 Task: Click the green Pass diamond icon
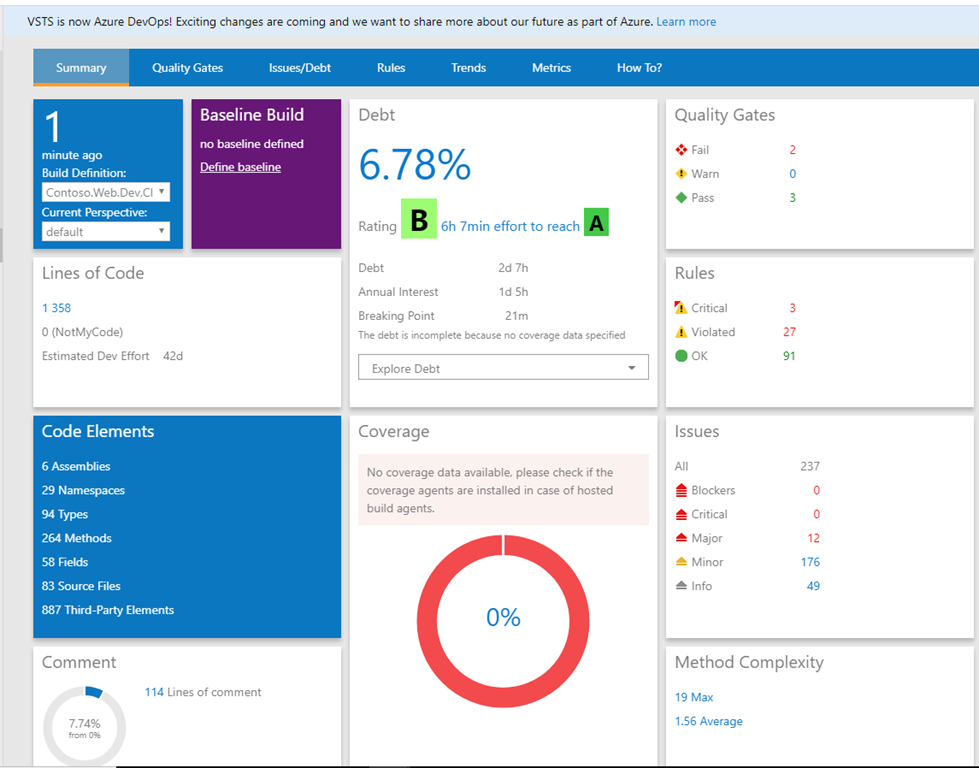click(x=682, y=198)
